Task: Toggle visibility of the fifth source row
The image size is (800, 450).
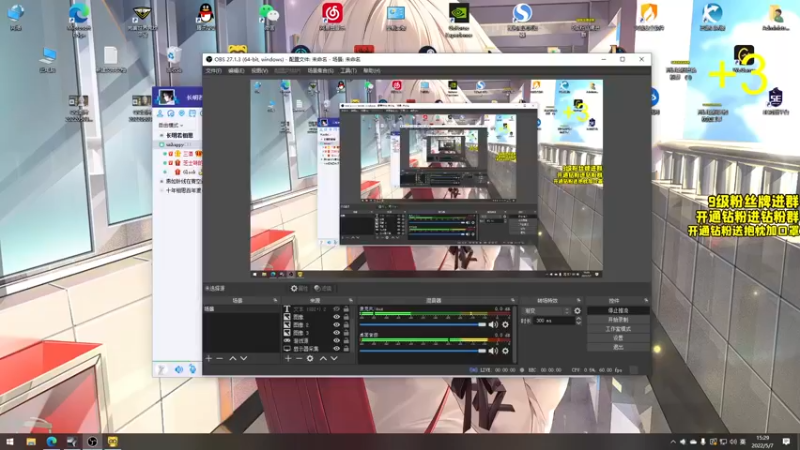Action: tap(337, 341)
